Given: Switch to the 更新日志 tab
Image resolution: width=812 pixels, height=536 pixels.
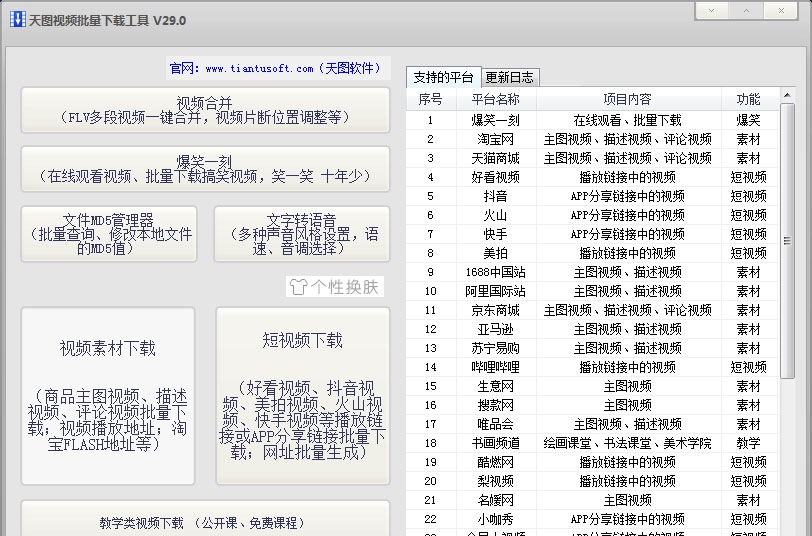Looking at the screenshot, I should 509,77.
